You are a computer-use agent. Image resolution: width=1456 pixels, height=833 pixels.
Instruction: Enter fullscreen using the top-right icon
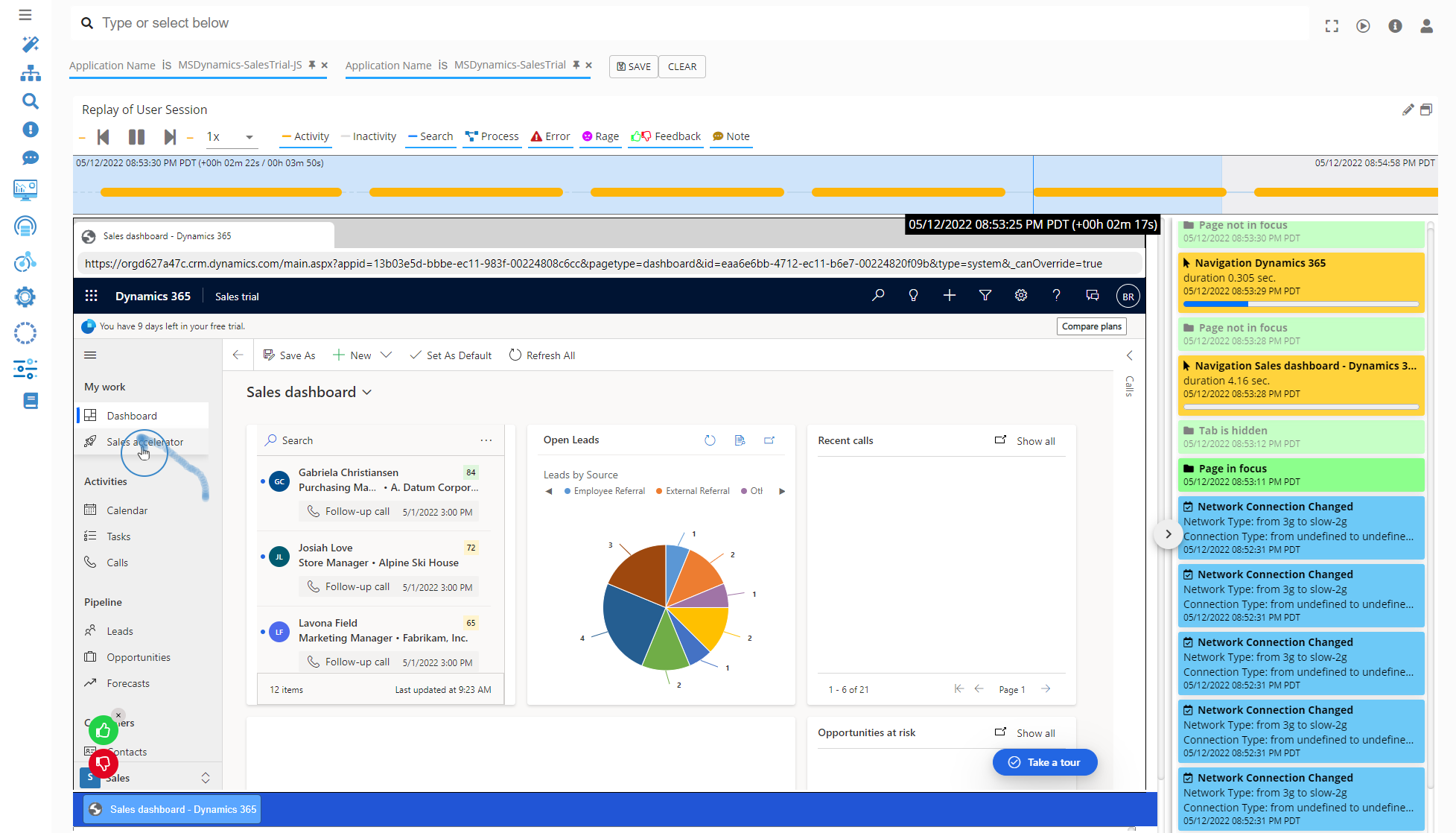1332,25
